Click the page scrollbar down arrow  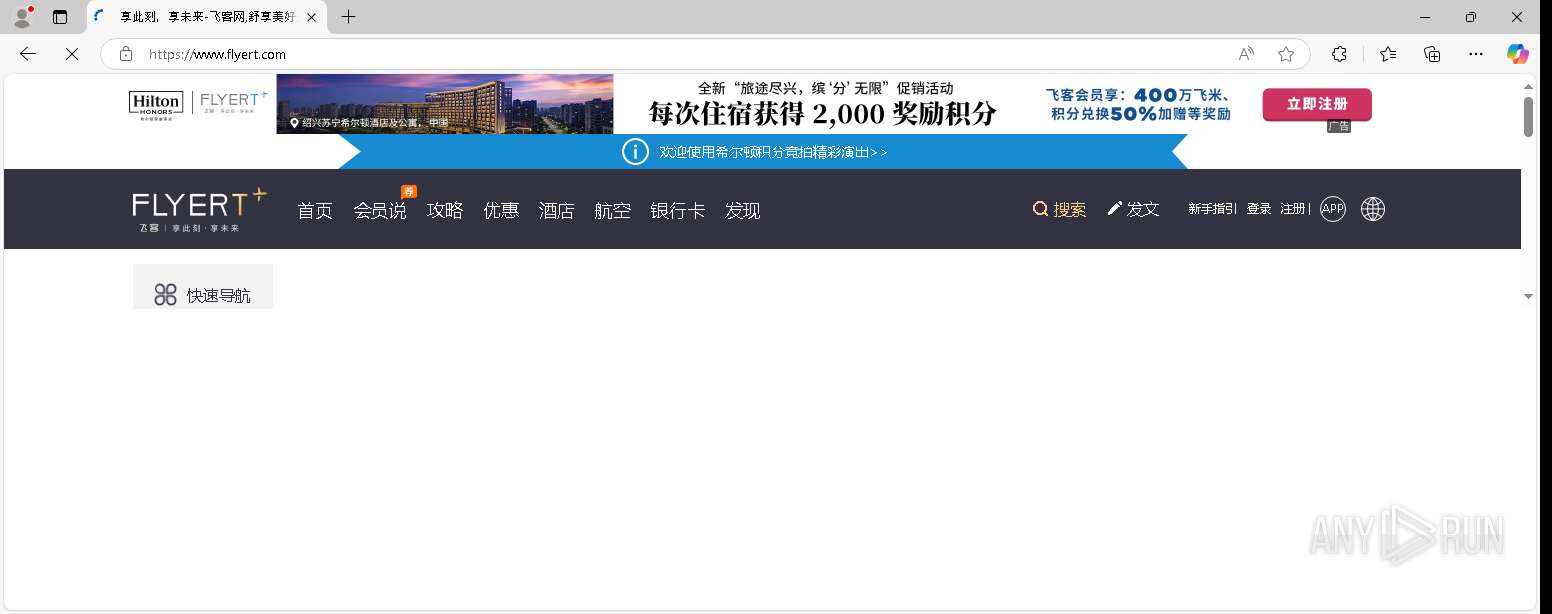tap(1528, 296)
